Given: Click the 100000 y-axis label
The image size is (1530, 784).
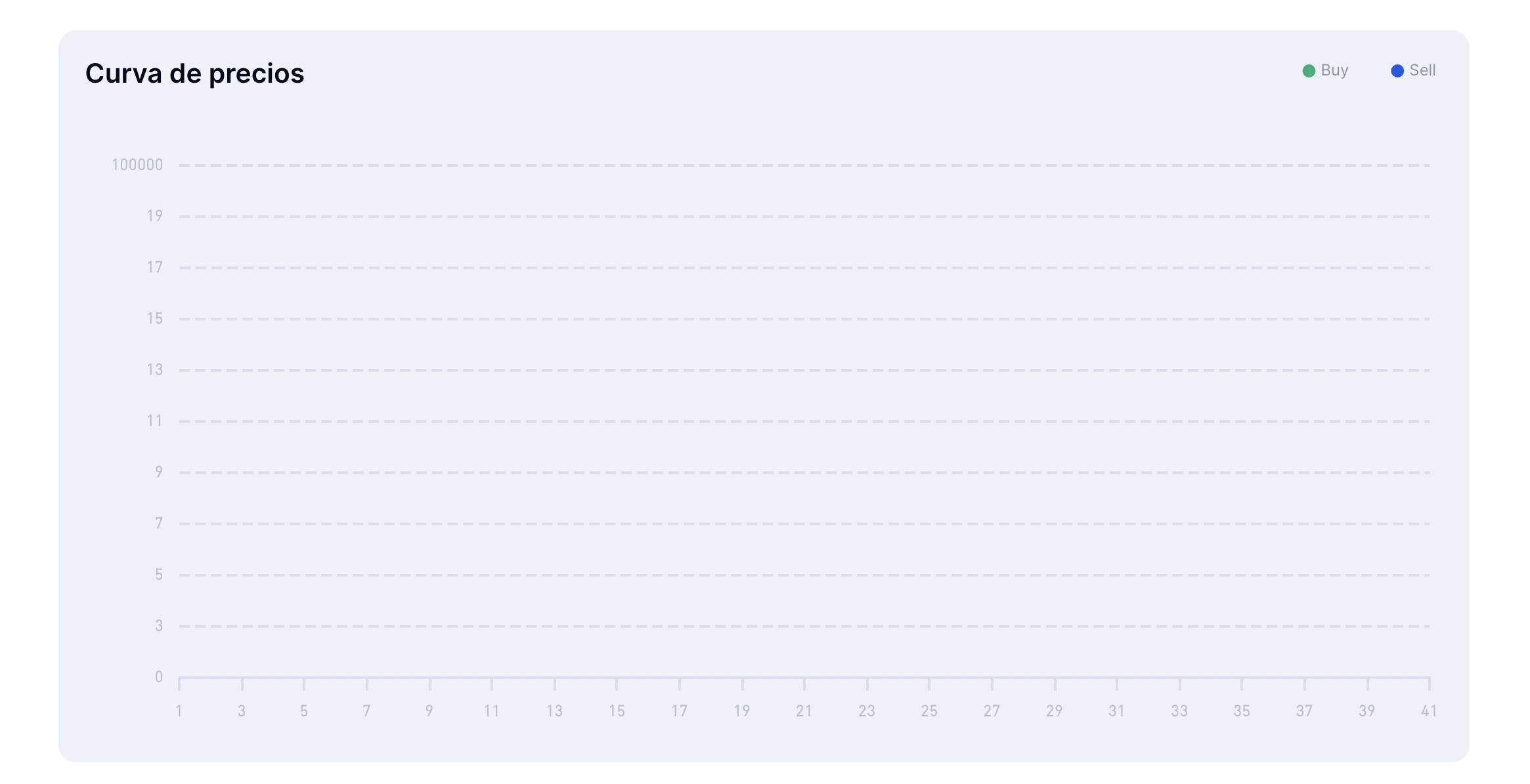Looking at the screenshot, I should click(x=137, y=165).
